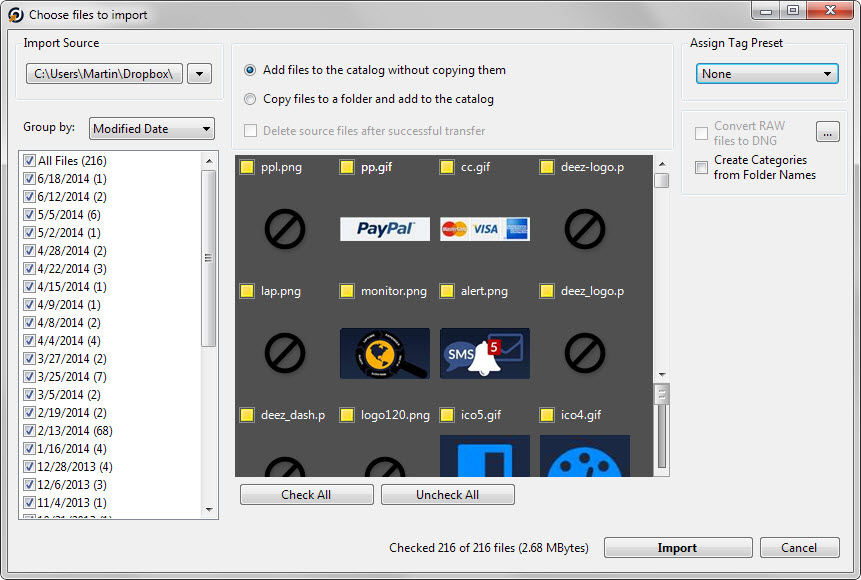Click the date list scrollbar thumb
Viewport: 861px width, 580px height.
pyautogui.click(x=209, y=258)
